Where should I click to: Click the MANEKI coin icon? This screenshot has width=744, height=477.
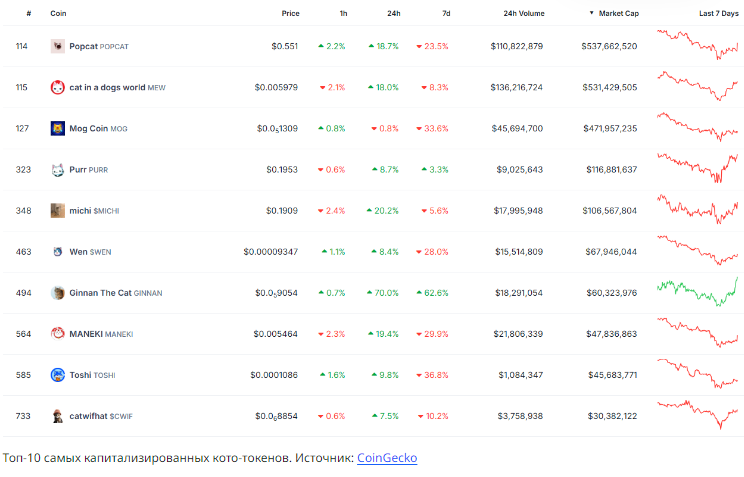(57, 334)
